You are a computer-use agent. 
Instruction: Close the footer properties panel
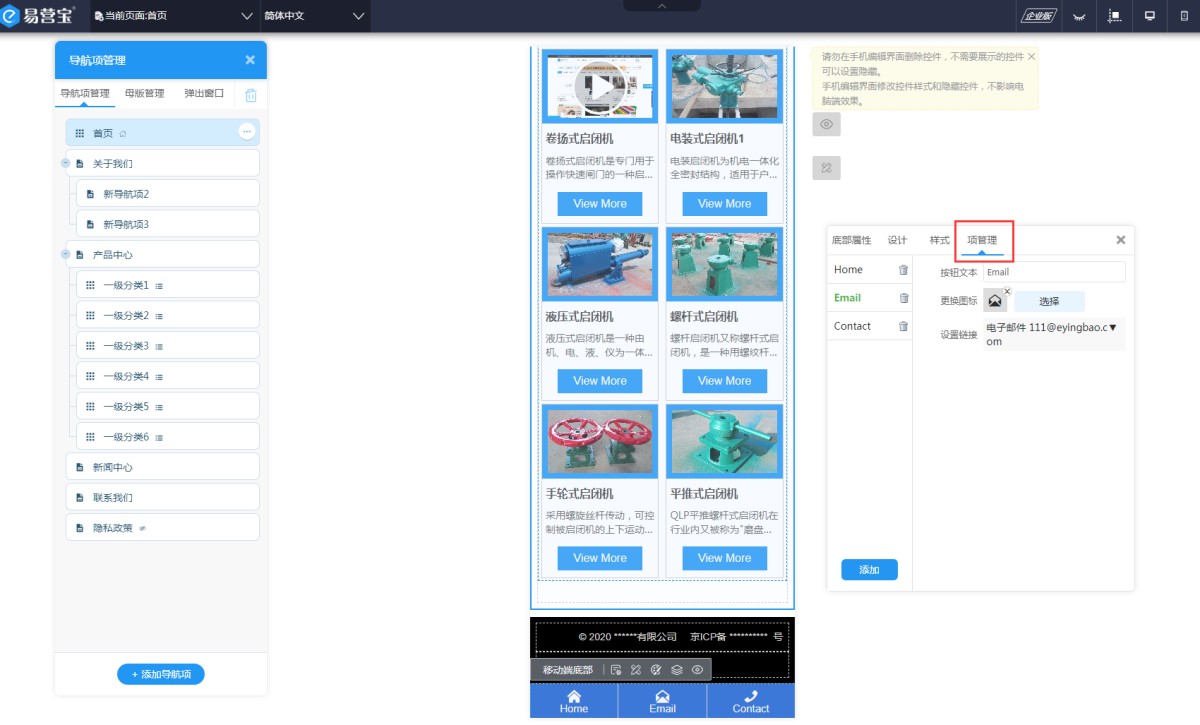click(1121, 240)
